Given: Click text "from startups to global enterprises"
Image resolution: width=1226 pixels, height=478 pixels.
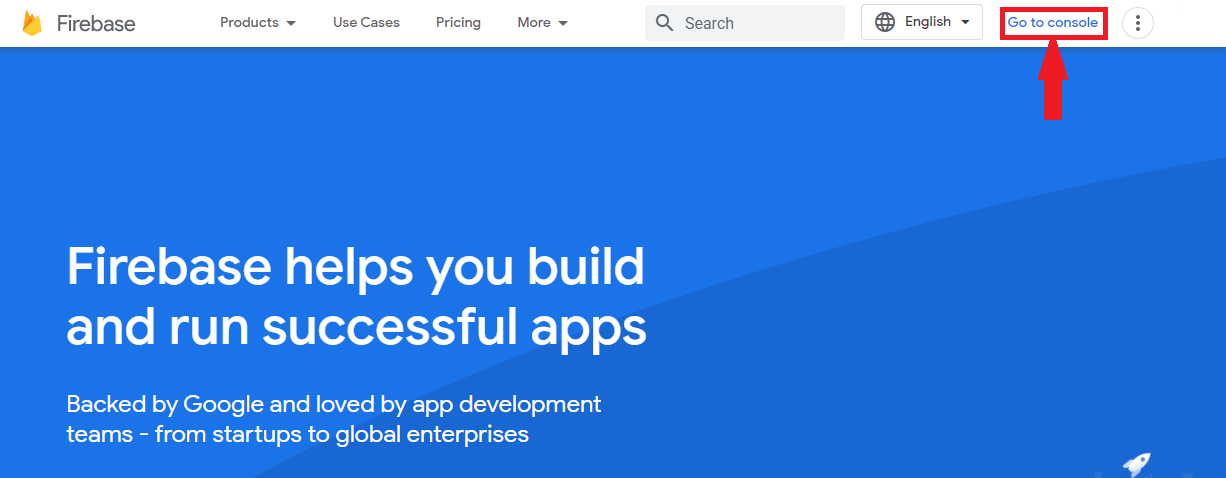Looking at the screenshot, I should click(x=342, y=435).
